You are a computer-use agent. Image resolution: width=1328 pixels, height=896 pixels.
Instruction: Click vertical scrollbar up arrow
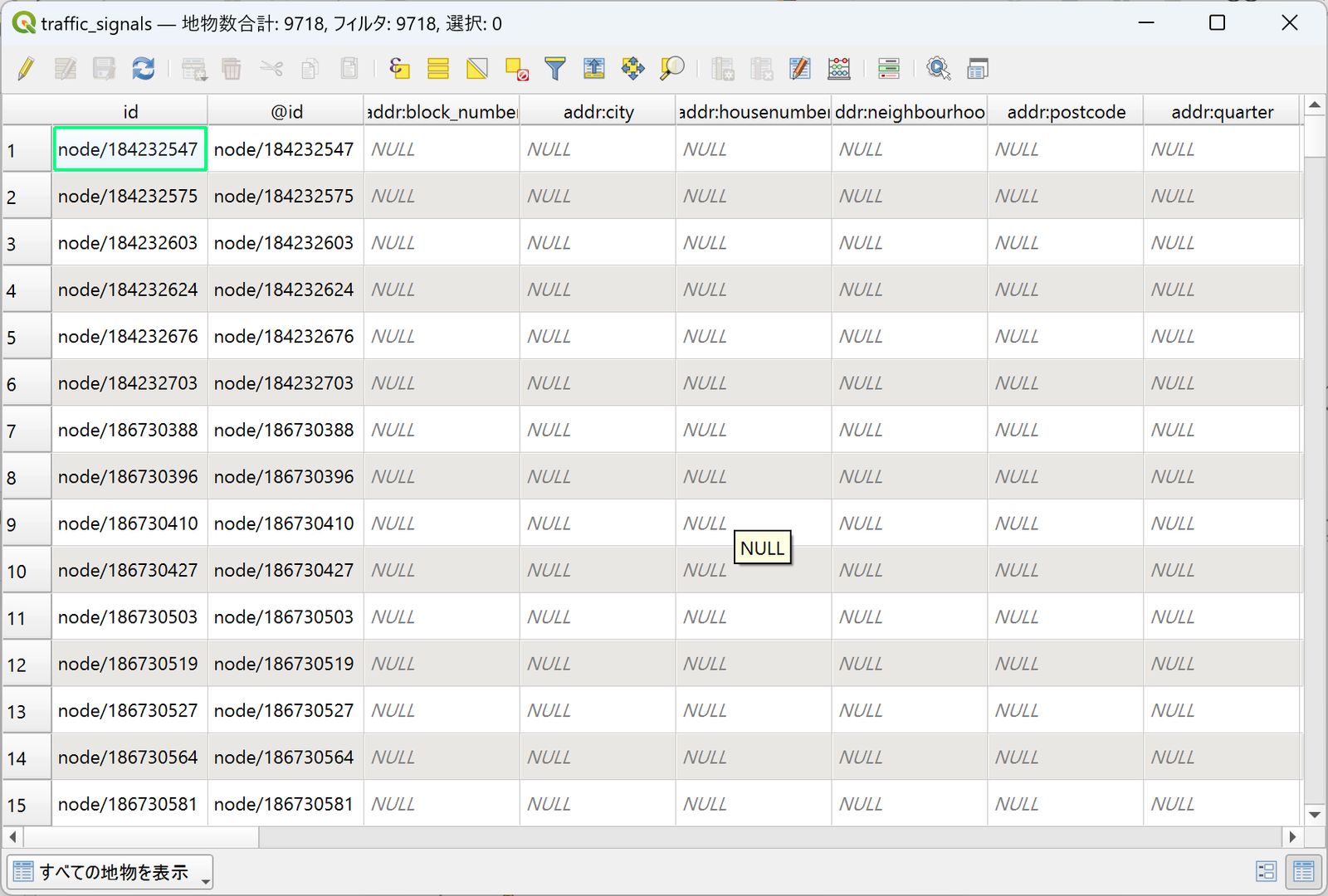(1314, 105)
